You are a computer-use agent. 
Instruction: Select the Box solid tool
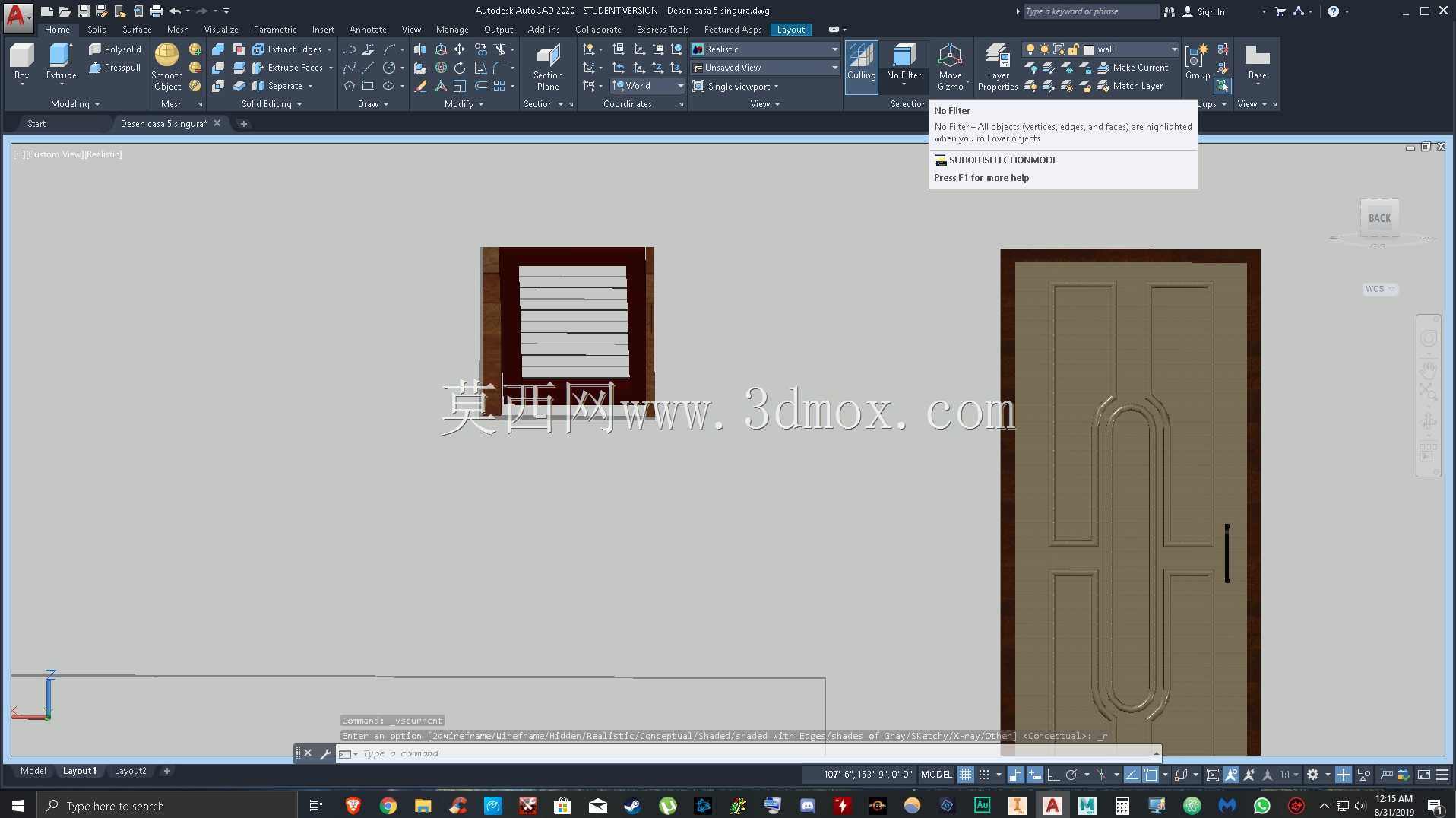pyautogui.click(x=22, y=62)
